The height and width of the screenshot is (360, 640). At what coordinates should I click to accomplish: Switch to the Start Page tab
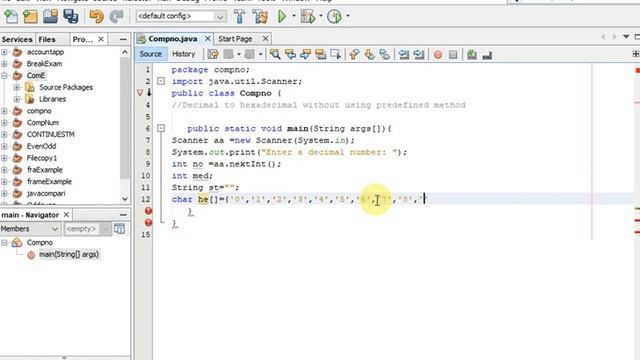tap(235, 39)
